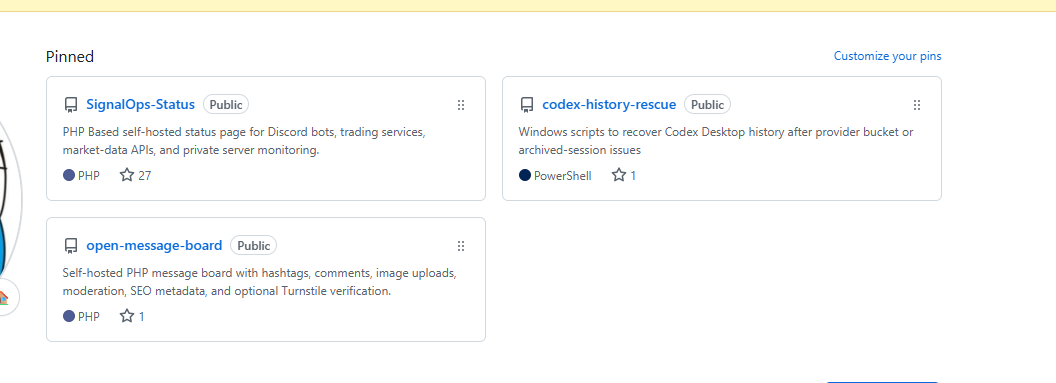Open the 1-star stargazers link for open-message-board
This screenshot has height=383, width=1056.
tap(132, 316)
